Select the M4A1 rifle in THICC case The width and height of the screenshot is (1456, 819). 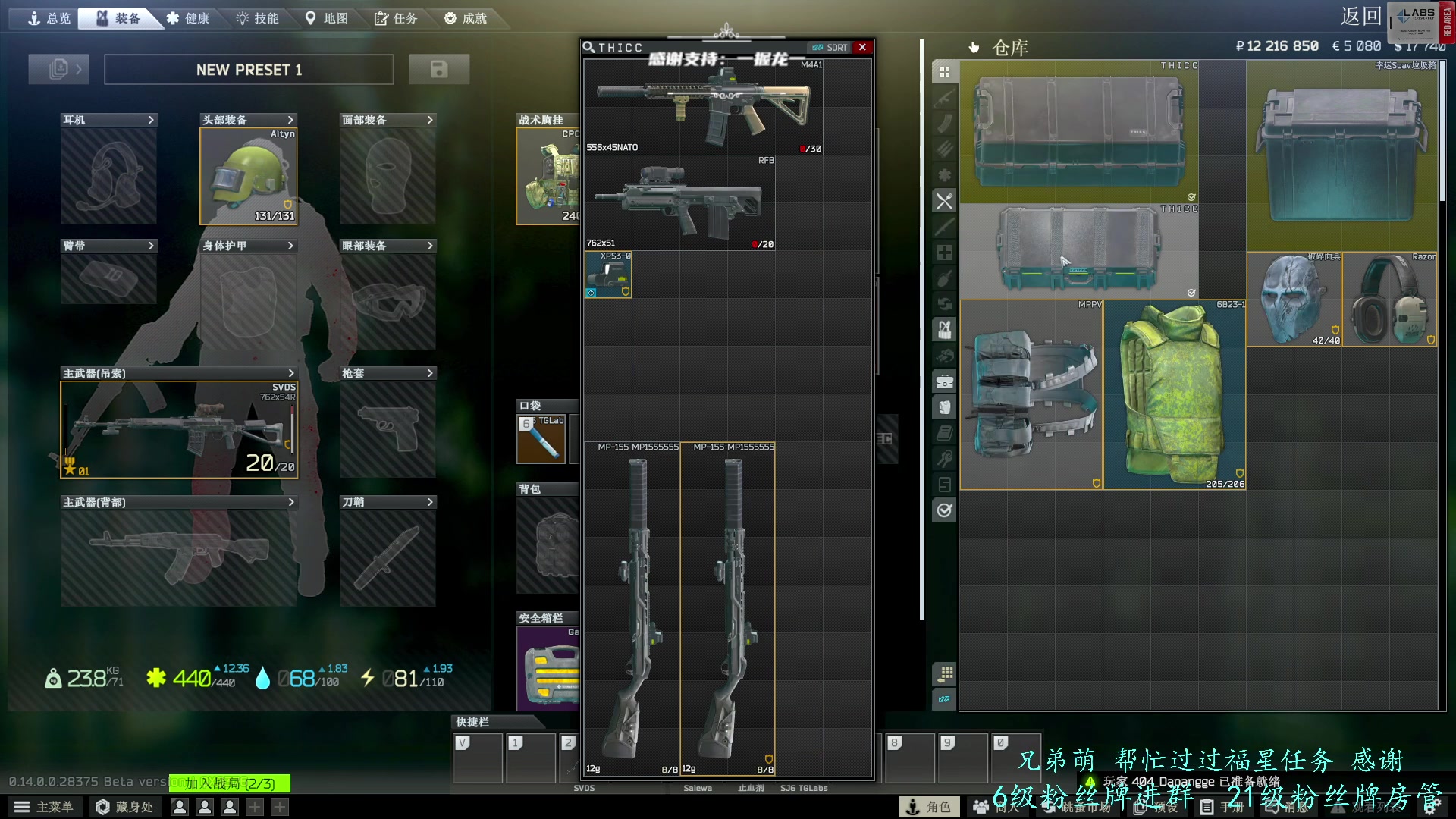(704, 107)
